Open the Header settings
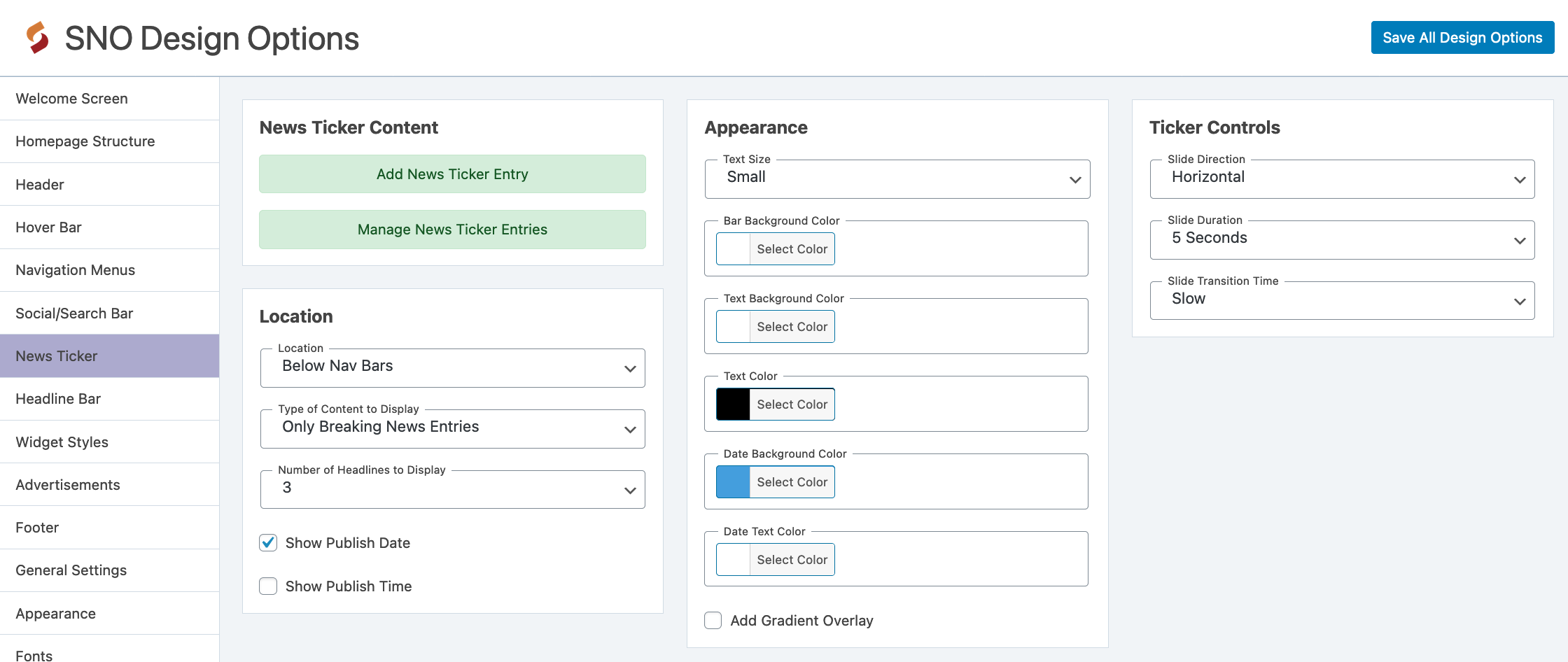 (x=109, y=185)
